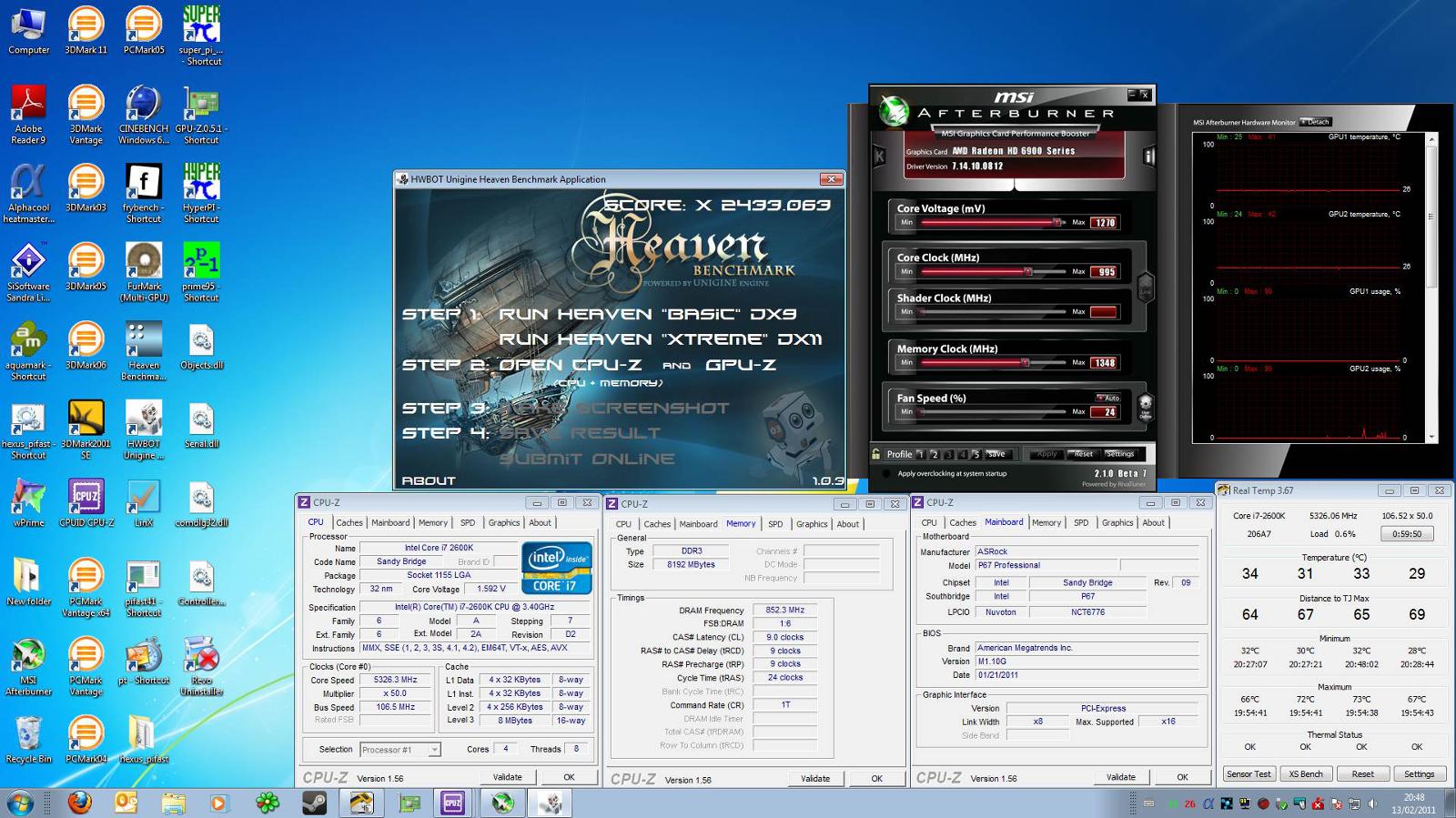
Task: Click the Core Voltage slider handle
Action: pos(1057,222)
